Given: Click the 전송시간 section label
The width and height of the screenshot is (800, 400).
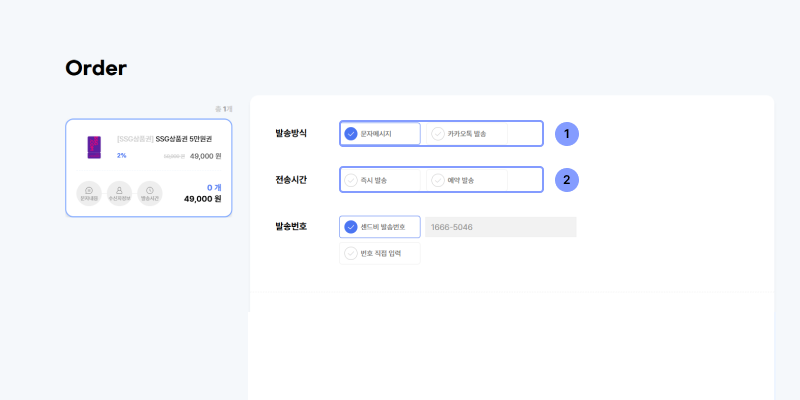Looking at the screenshot, I should 291,180.
